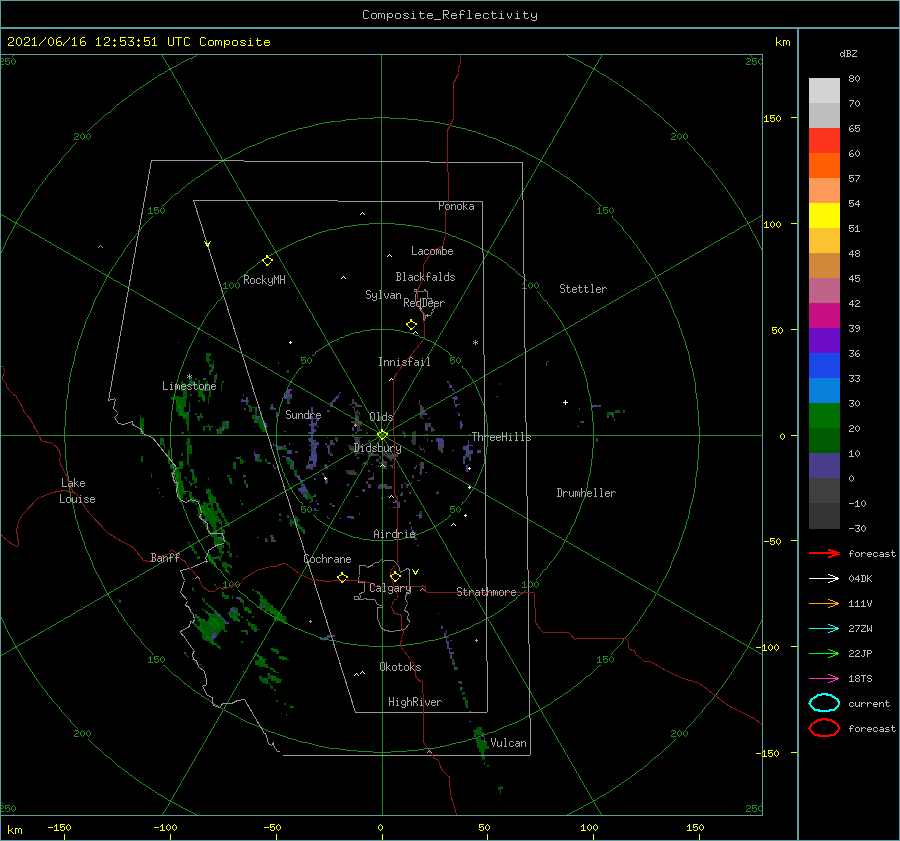The image size is (900, 841).
Task: Click the Olds label near center
Action: [x=381, y=417]
